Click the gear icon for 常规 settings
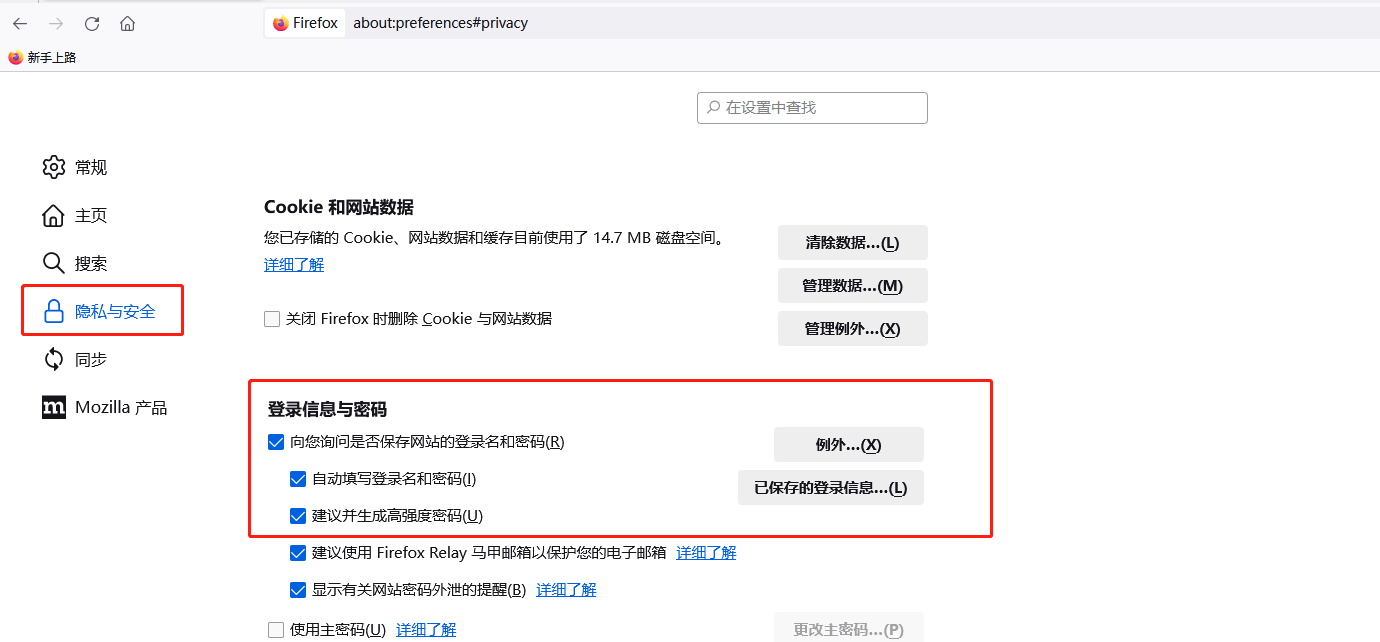The width and height of the screenshot is (1380, 642). 54,167
